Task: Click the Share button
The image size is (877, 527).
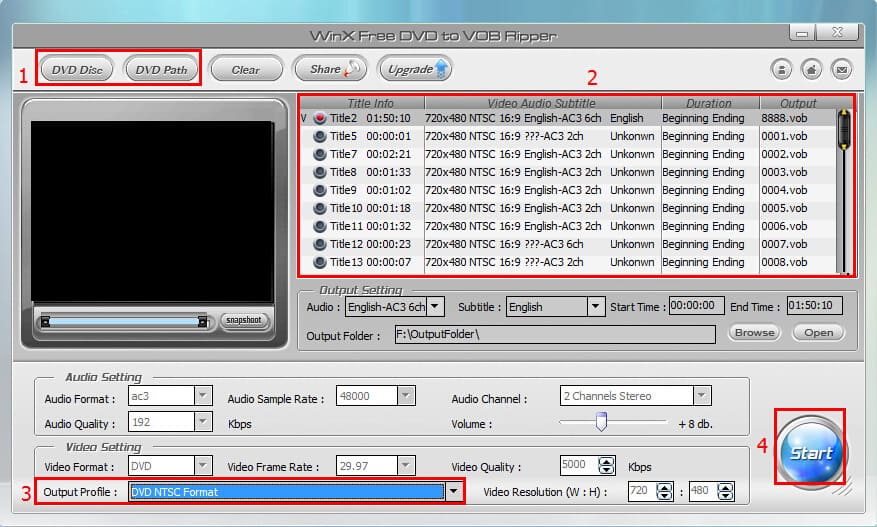Action: point(330,69)
